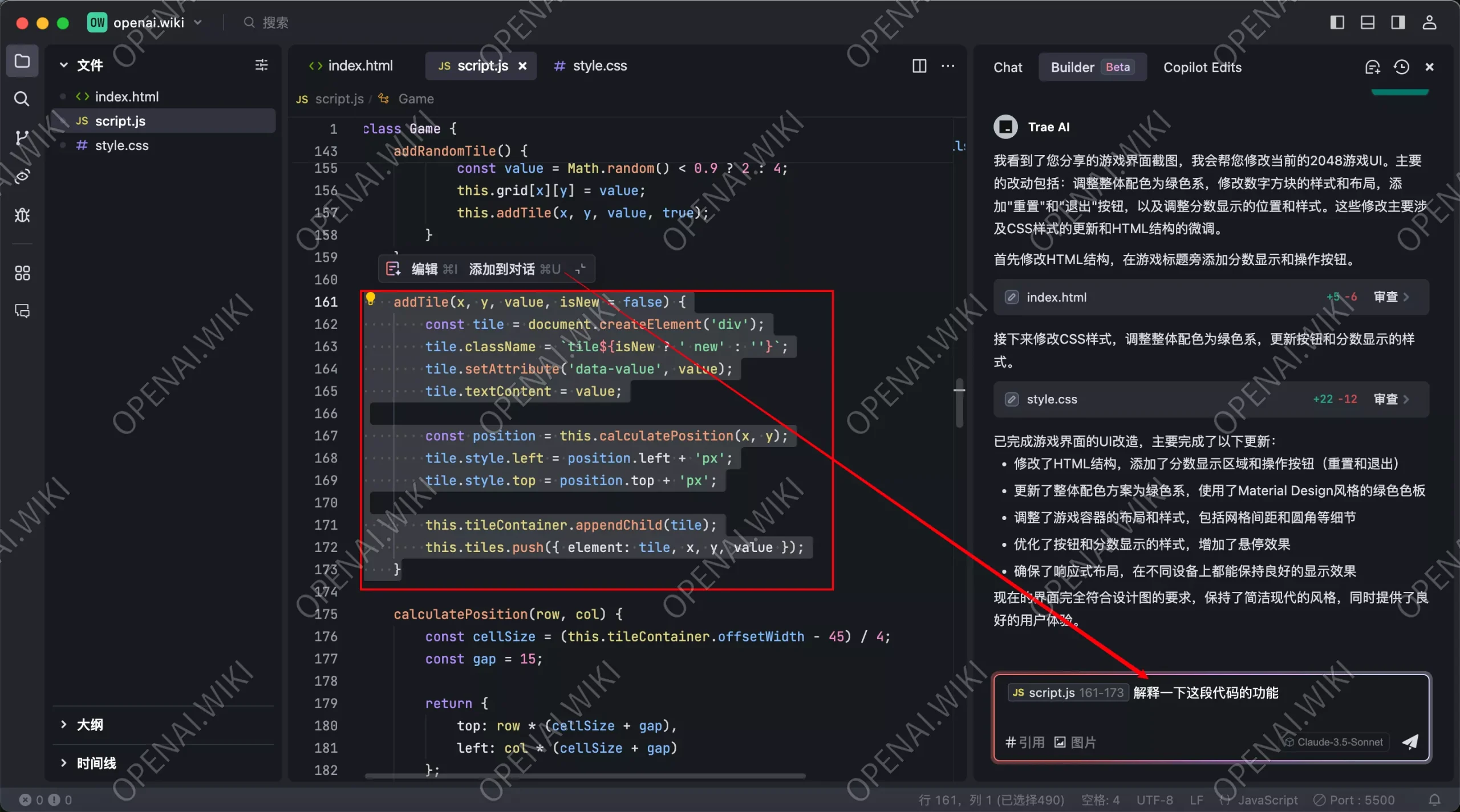Toggle the bottom panel layout button

[1368, 22]
